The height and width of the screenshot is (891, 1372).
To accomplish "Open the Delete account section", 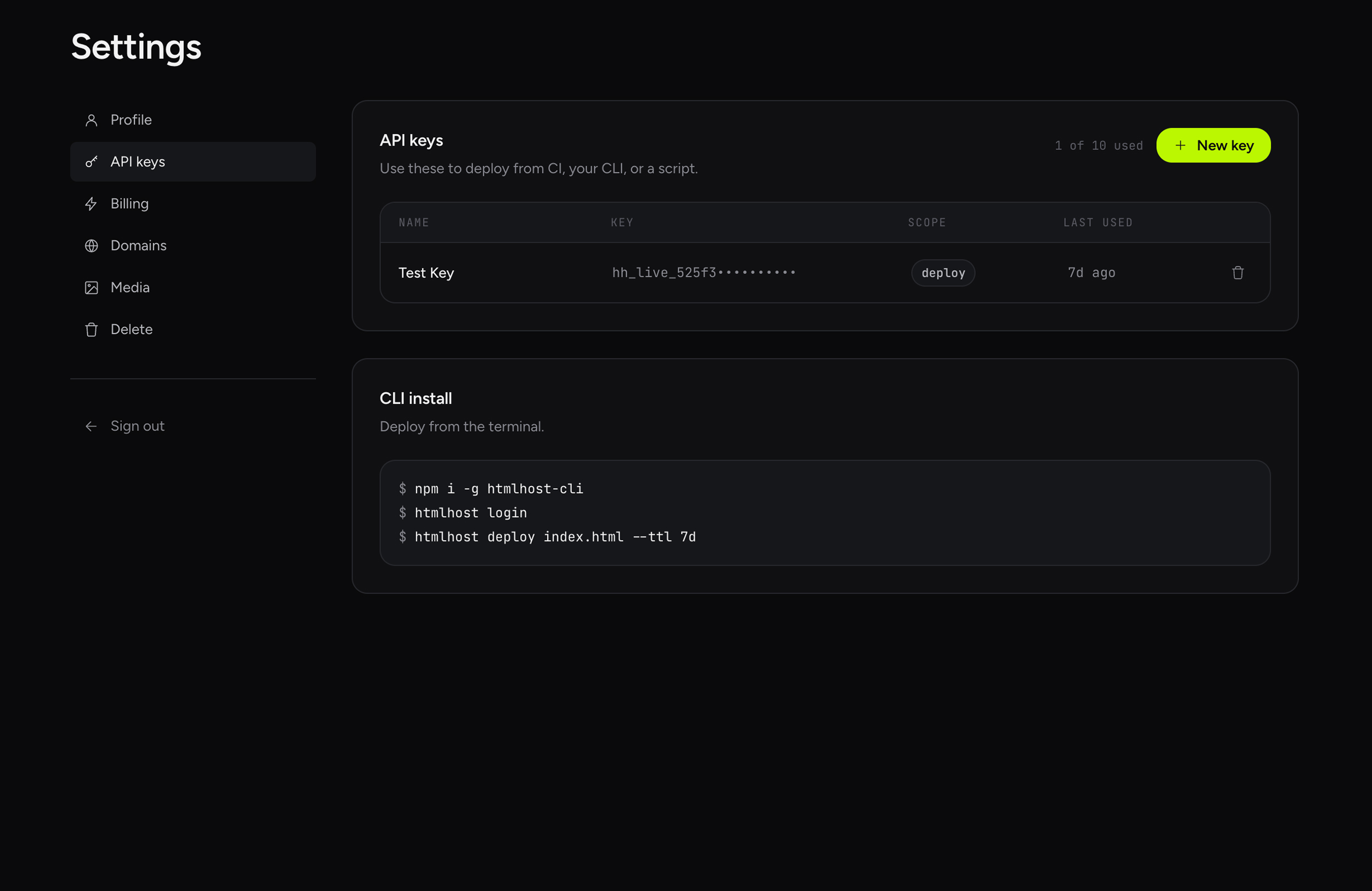I will (x=193, y=329).
